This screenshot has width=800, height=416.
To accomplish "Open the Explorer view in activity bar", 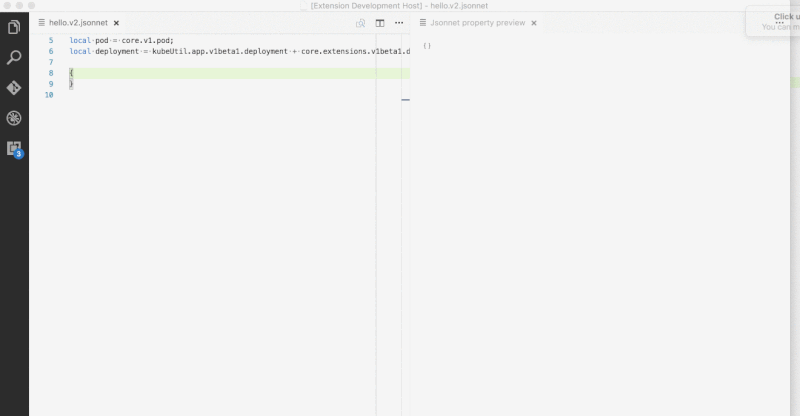I will tap(14, 27).
